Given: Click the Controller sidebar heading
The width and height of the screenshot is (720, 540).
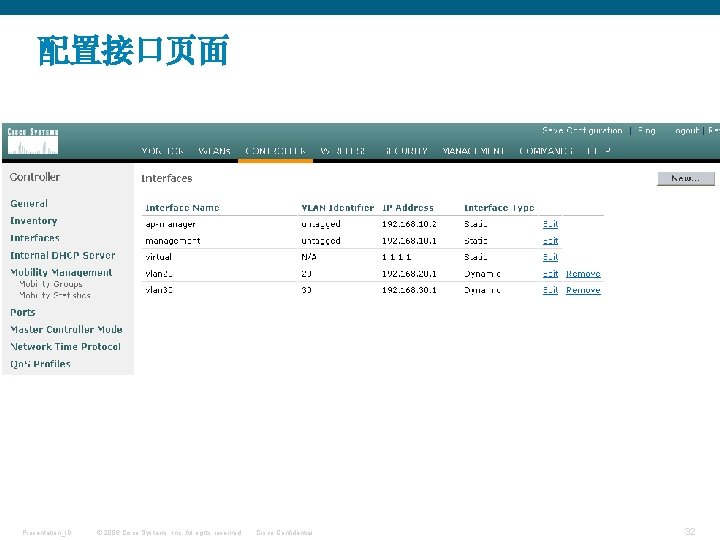Looking at the screenshot, I should [x=35, y=177].
